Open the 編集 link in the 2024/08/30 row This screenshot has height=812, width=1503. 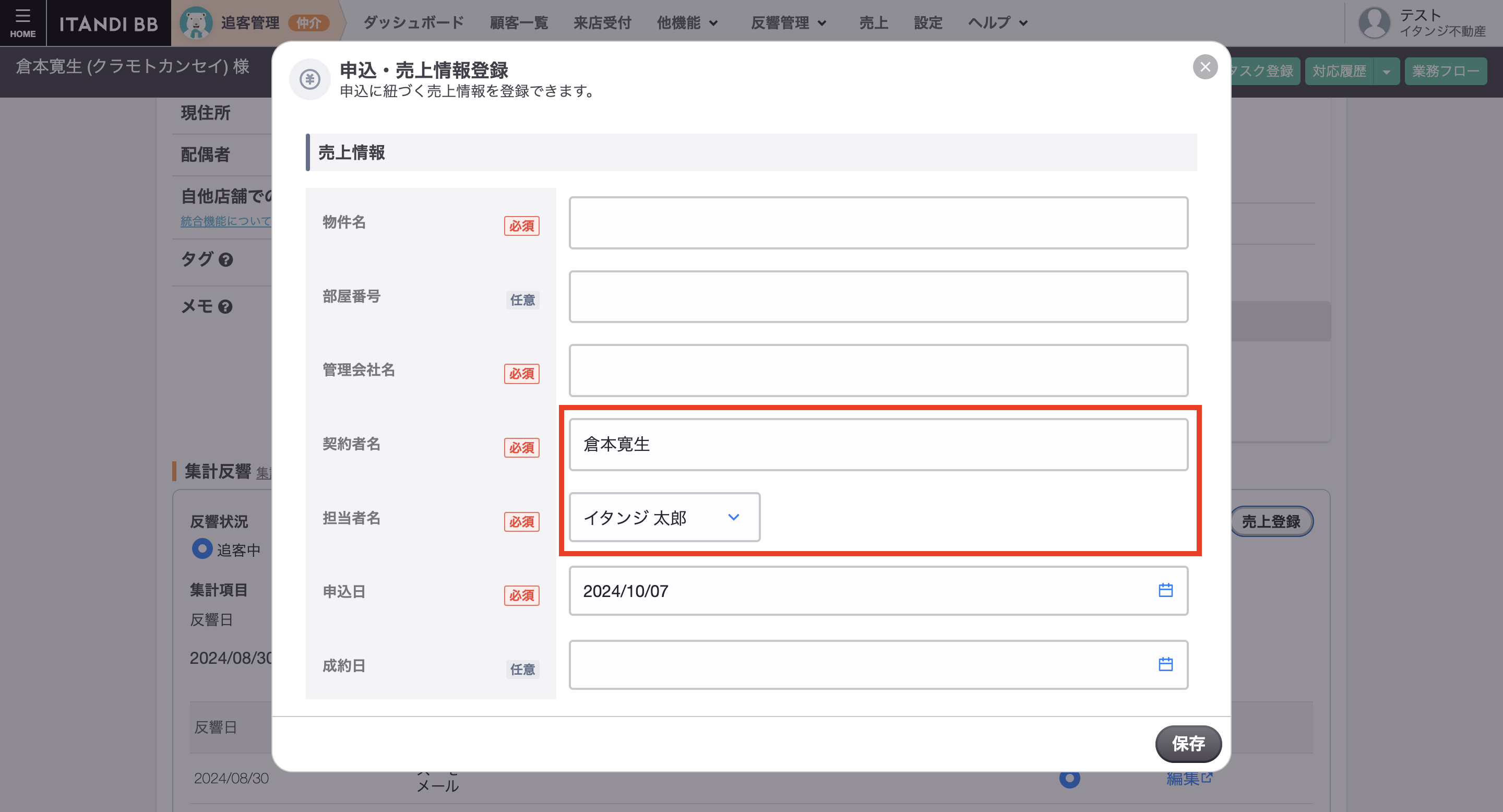(x=1189, y=778)
